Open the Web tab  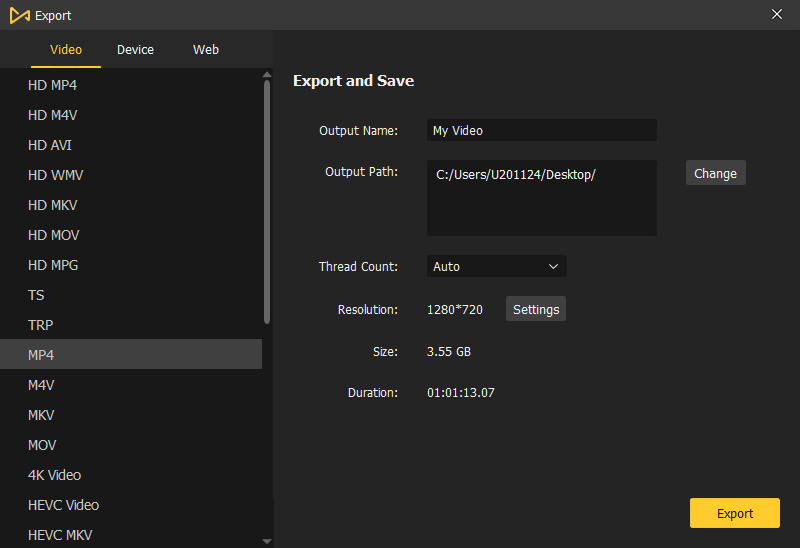coord(206,49)
